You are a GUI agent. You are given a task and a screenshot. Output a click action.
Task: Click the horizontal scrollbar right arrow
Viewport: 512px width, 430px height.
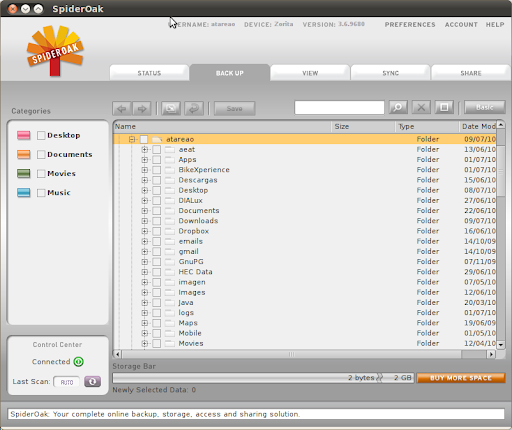click(491, 354)
